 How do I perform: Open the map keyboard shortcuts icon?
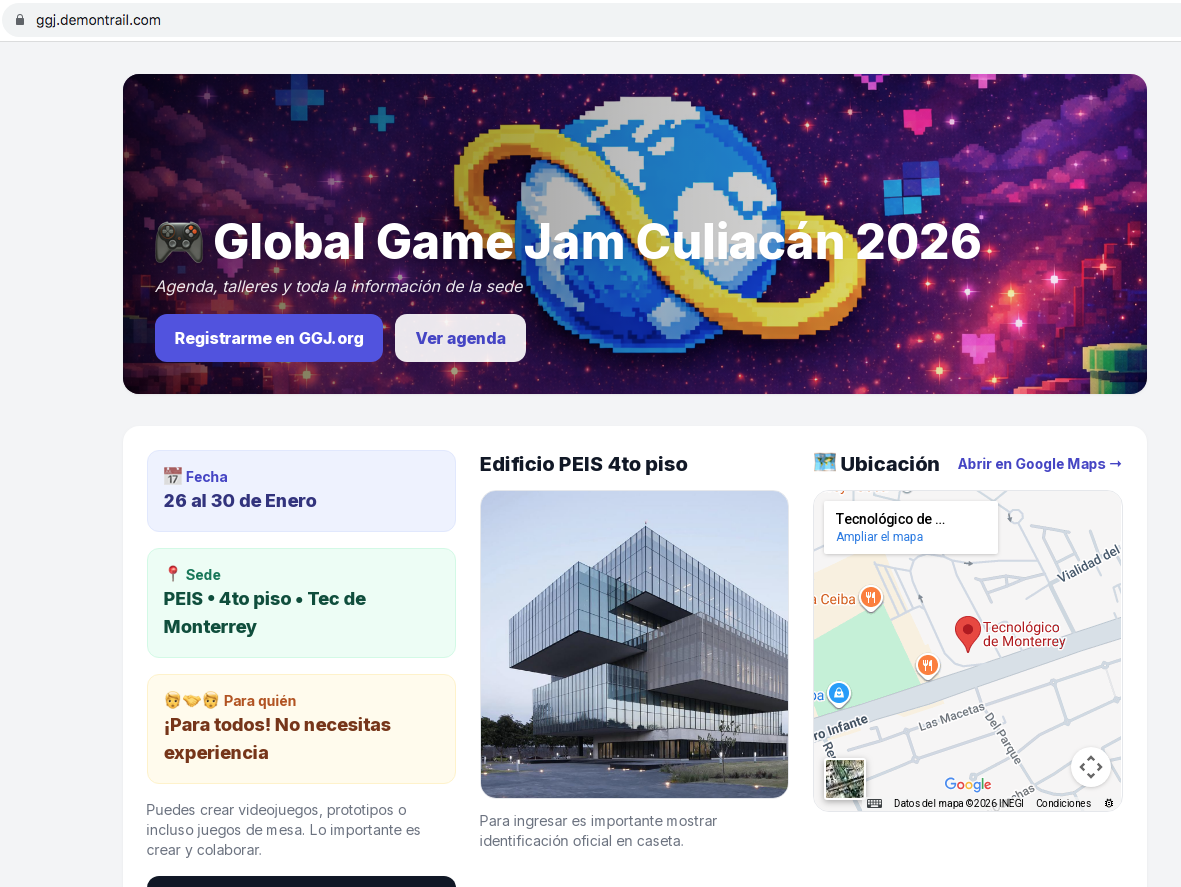tap(874, 803)
